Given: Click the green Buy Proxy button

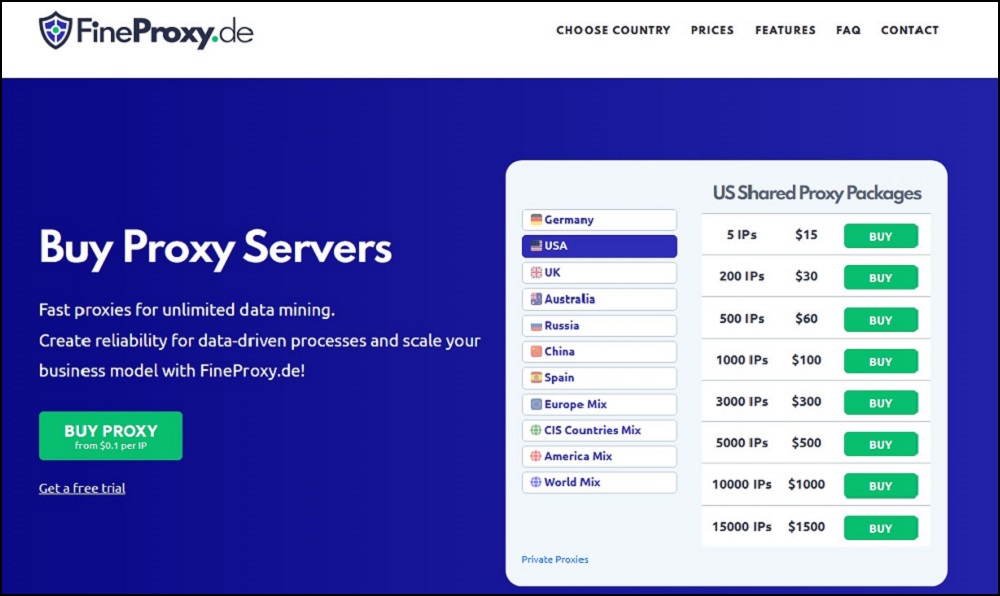Looking at the screenshot, I should coord(110,436).
